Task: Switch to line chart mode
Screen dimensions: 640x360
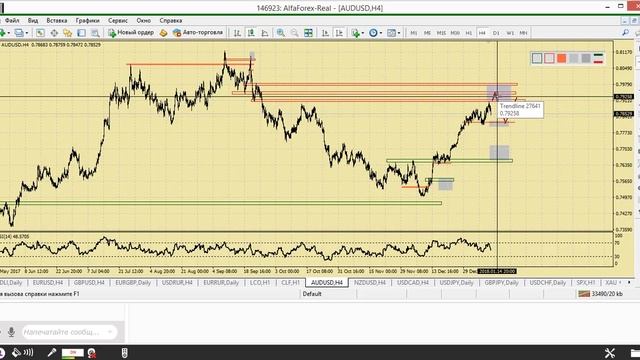Action: click(265, 33)
